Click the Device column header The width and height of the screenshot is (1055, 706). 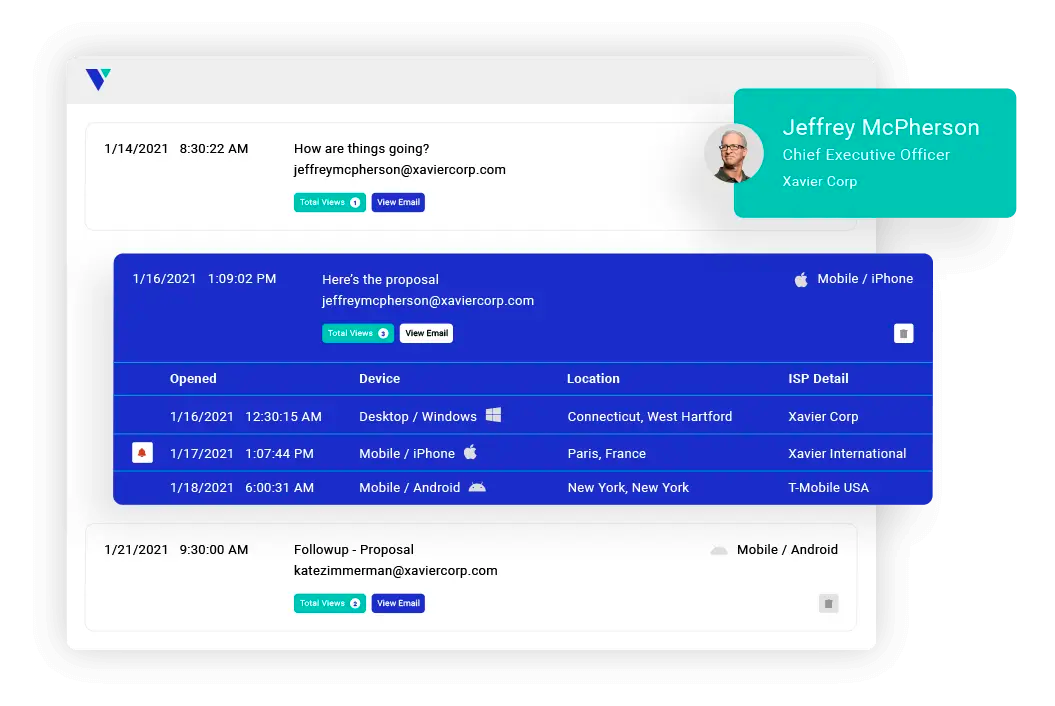coord(379,378)
